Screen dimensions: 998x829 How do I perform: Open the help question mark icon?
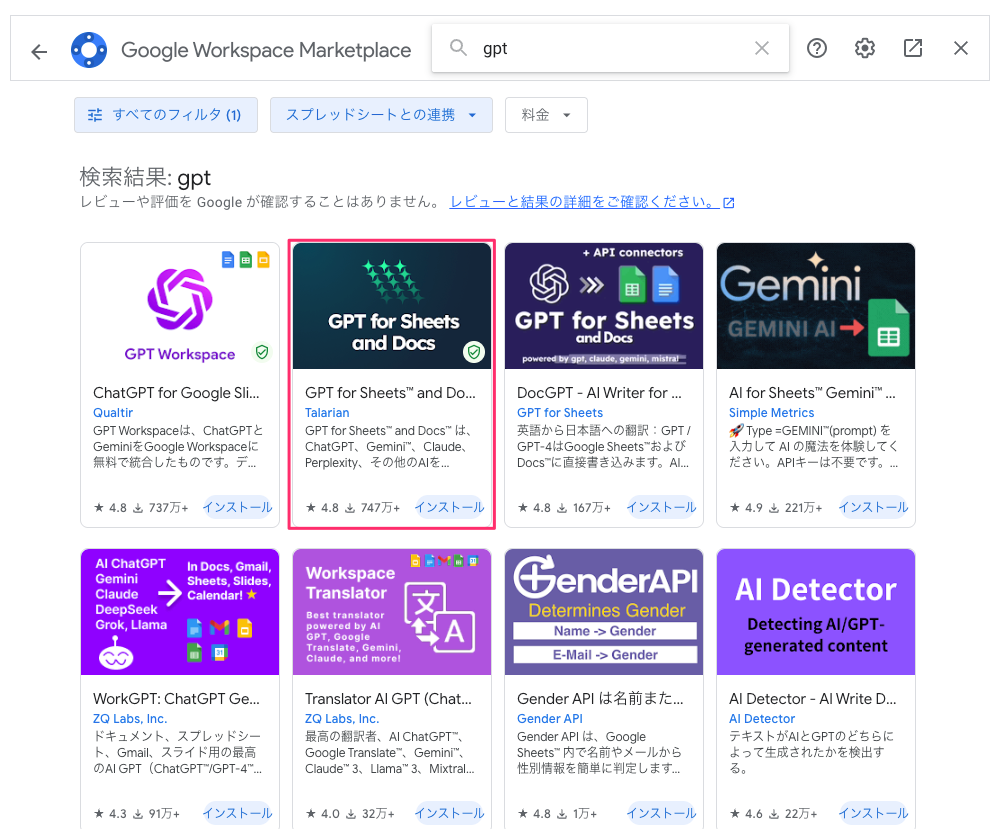coord(817,48)
